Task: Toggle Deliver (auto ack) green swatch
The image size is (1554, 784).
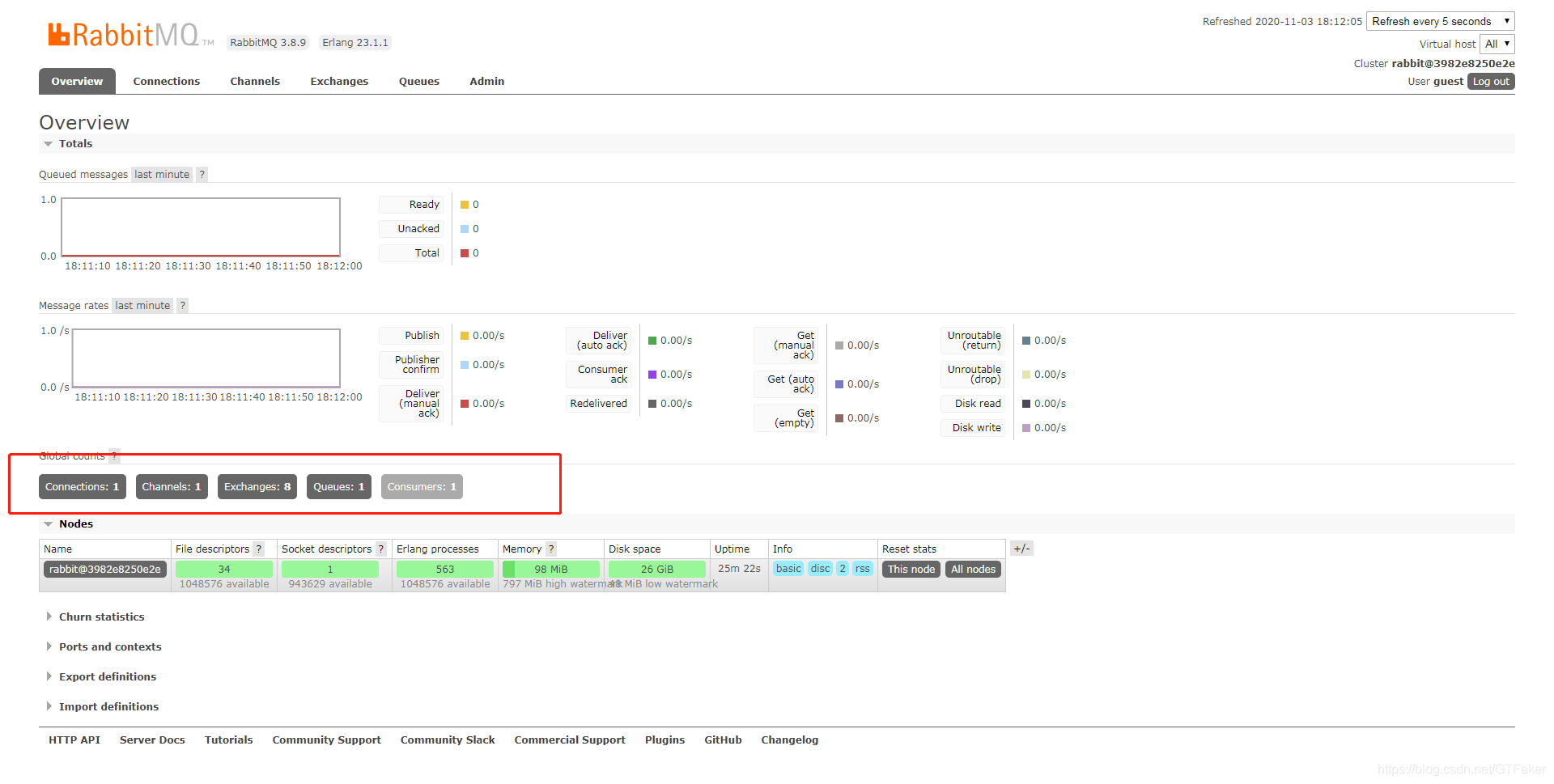Action: tap(652, 341)
